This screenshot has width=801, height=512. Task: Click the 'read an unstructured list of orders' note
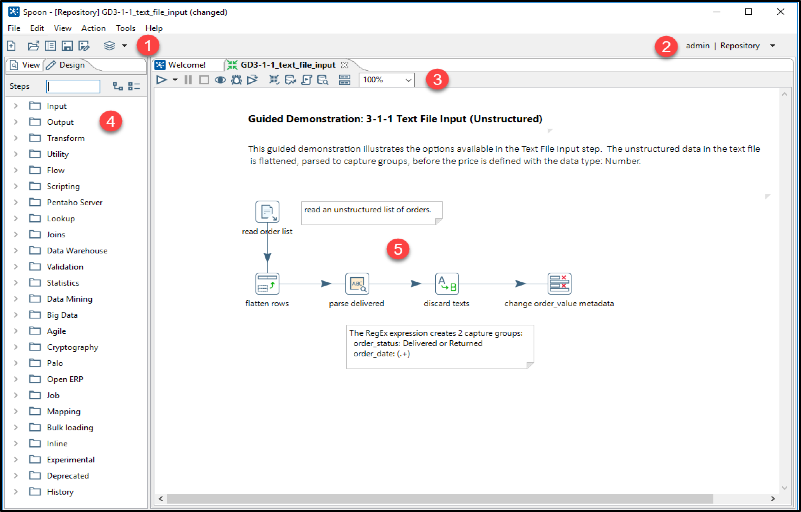pyautogui.click(x=372, y=213)
